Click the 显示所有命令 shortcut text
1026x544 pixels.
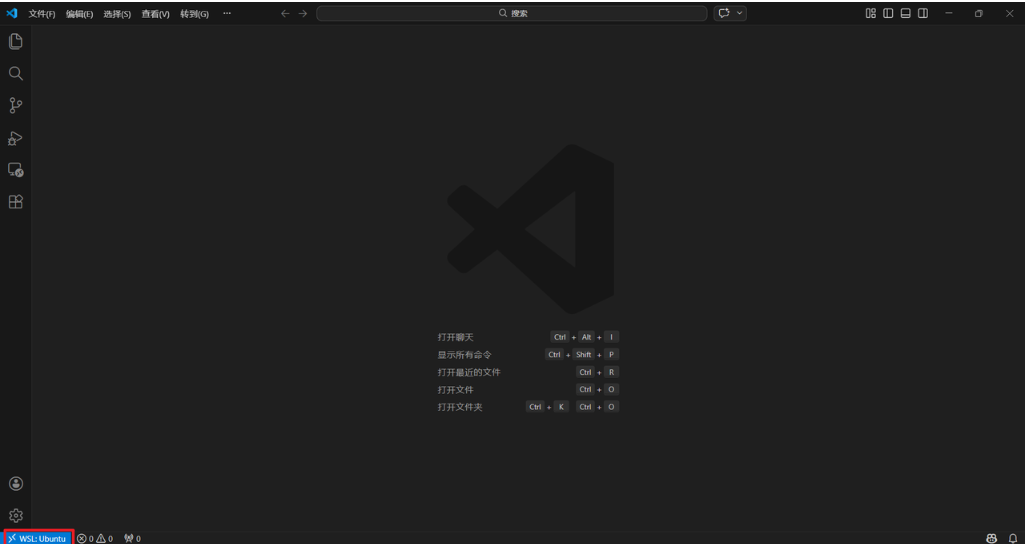(x=465, y=355)
